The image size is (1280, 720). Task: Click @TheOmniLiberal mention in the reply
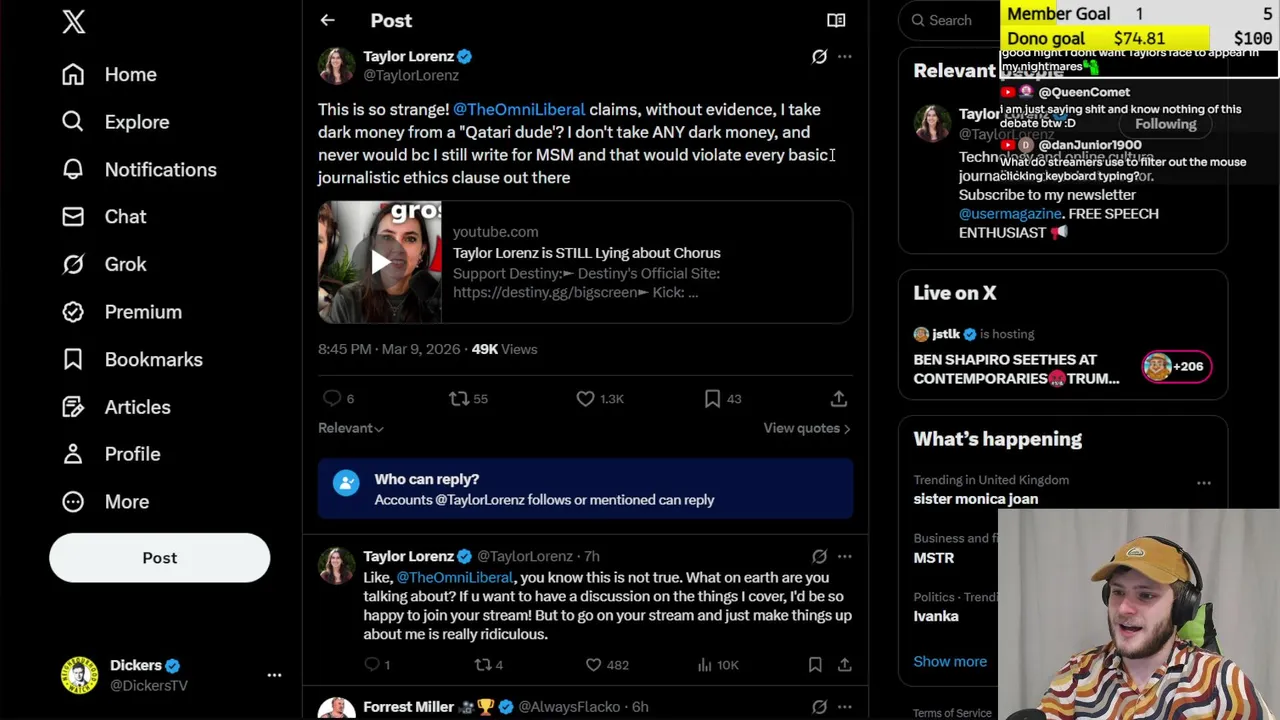coord(455,577)
